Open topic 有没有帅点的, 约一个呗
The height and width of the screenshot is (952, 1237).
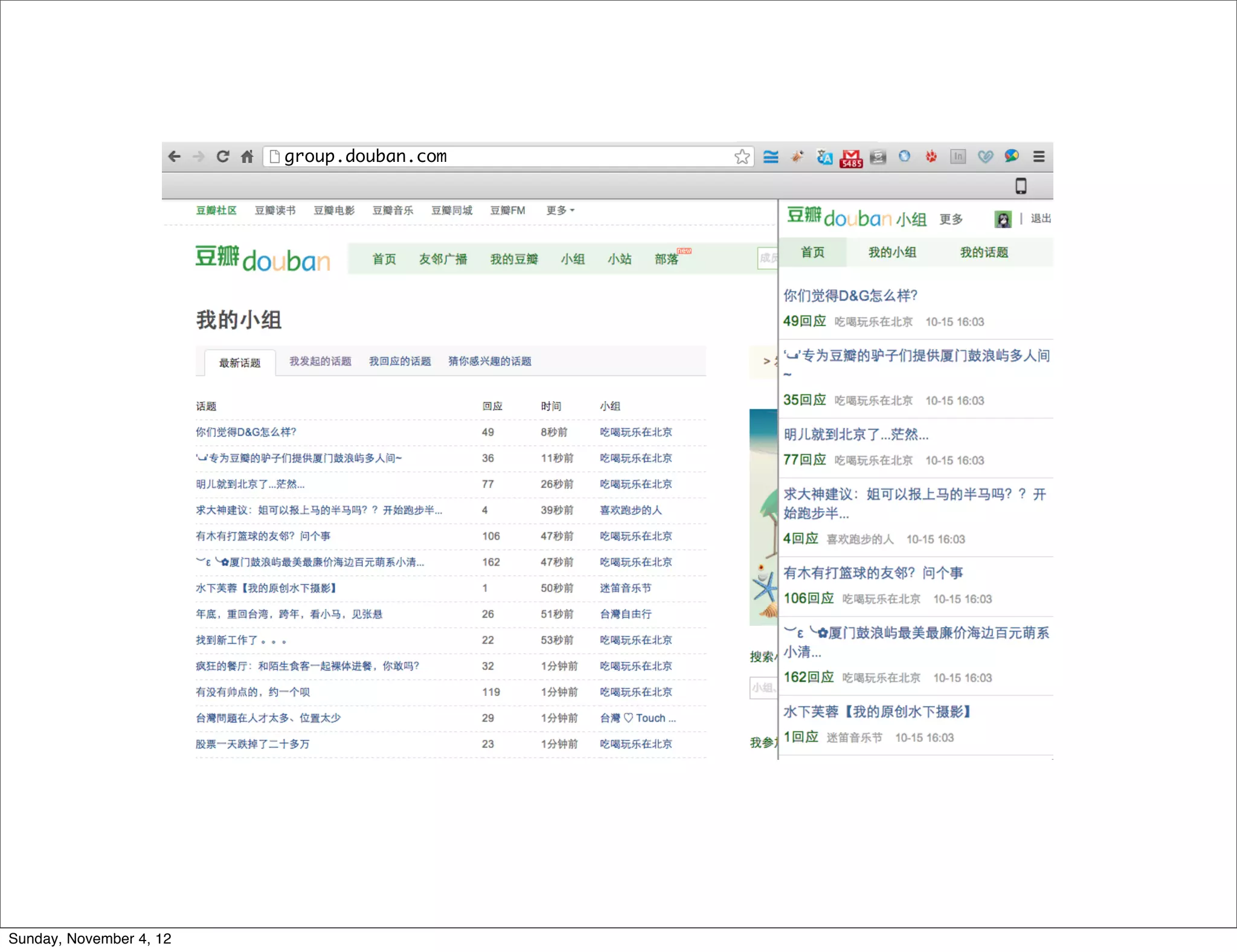(252, 692)
